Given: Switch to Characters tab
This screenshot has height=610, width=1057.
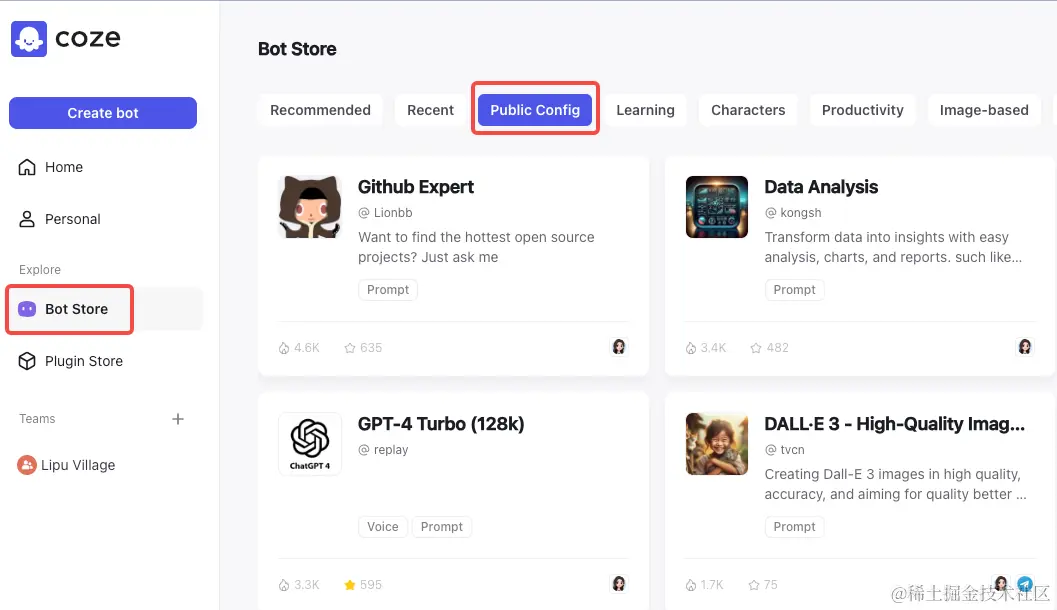Looking at the screenshot, I should (748, 110).
